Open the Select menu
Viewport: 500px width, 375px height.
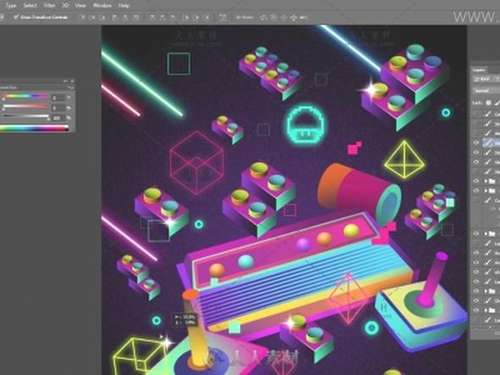(x=30, y=6)
